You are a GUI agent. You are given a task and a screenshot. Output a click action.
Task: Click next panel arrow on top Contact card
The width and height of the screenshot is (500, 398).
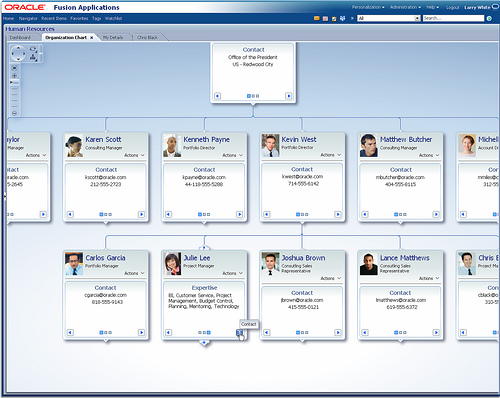(x=289, y=96)
